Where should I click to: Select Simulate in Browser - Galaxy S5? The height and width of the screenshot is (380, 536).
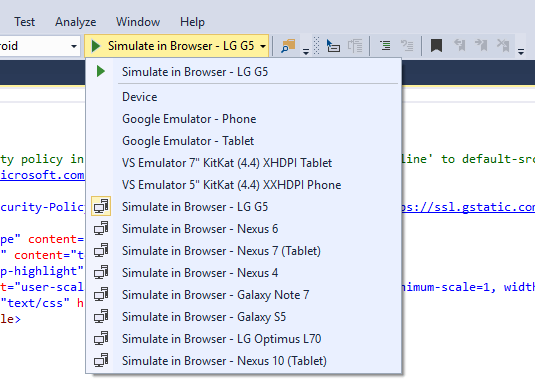click(x=243, y=317)
